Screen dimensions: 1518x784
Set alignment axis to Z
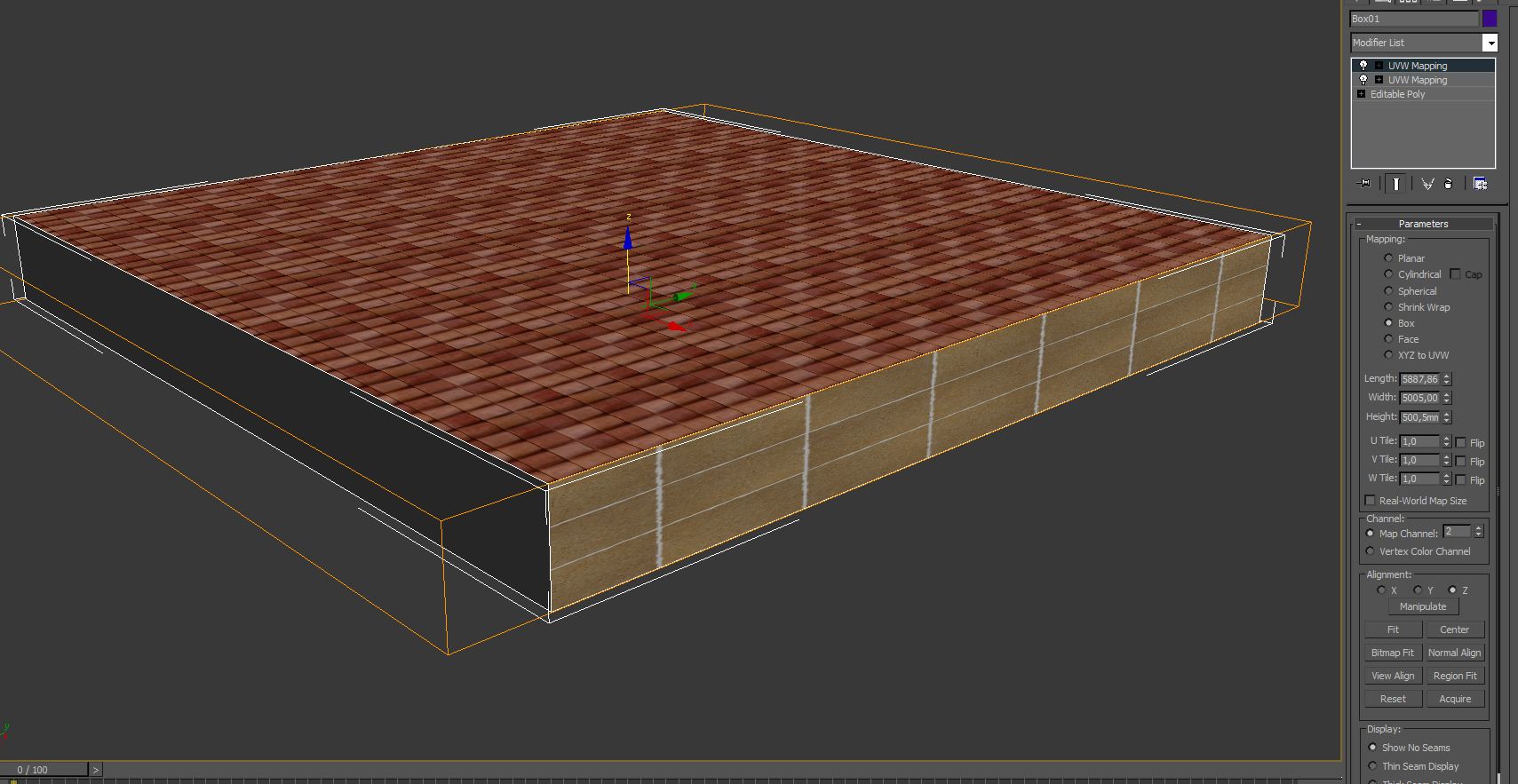(x=1452, y=590)
